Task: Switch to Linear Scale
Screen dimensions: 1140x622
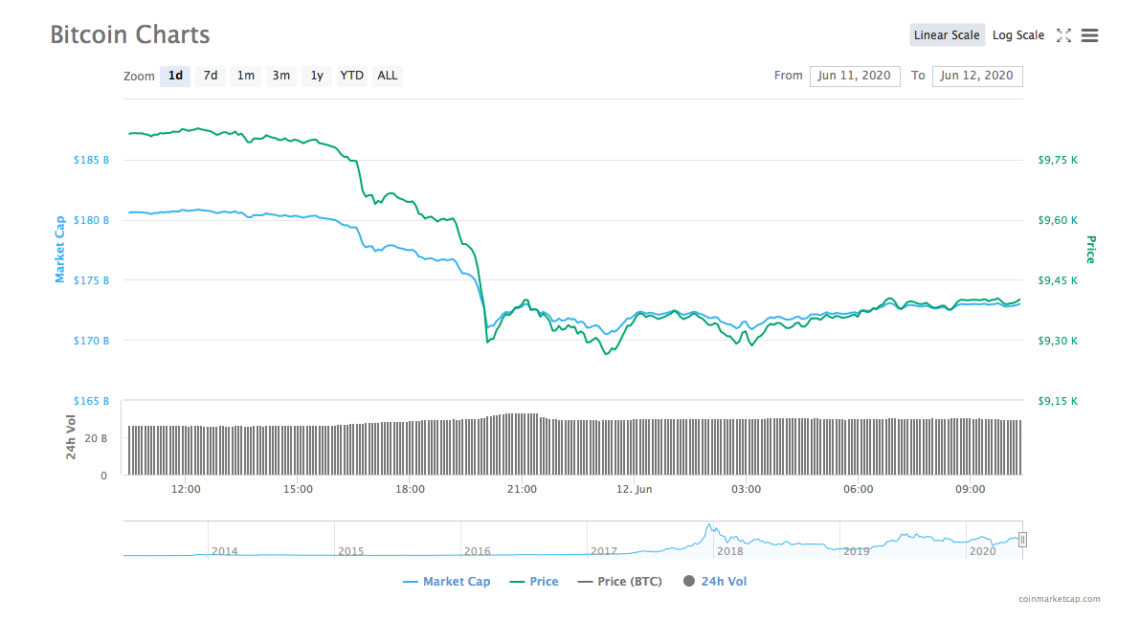Action: click(x=946, y=34)
